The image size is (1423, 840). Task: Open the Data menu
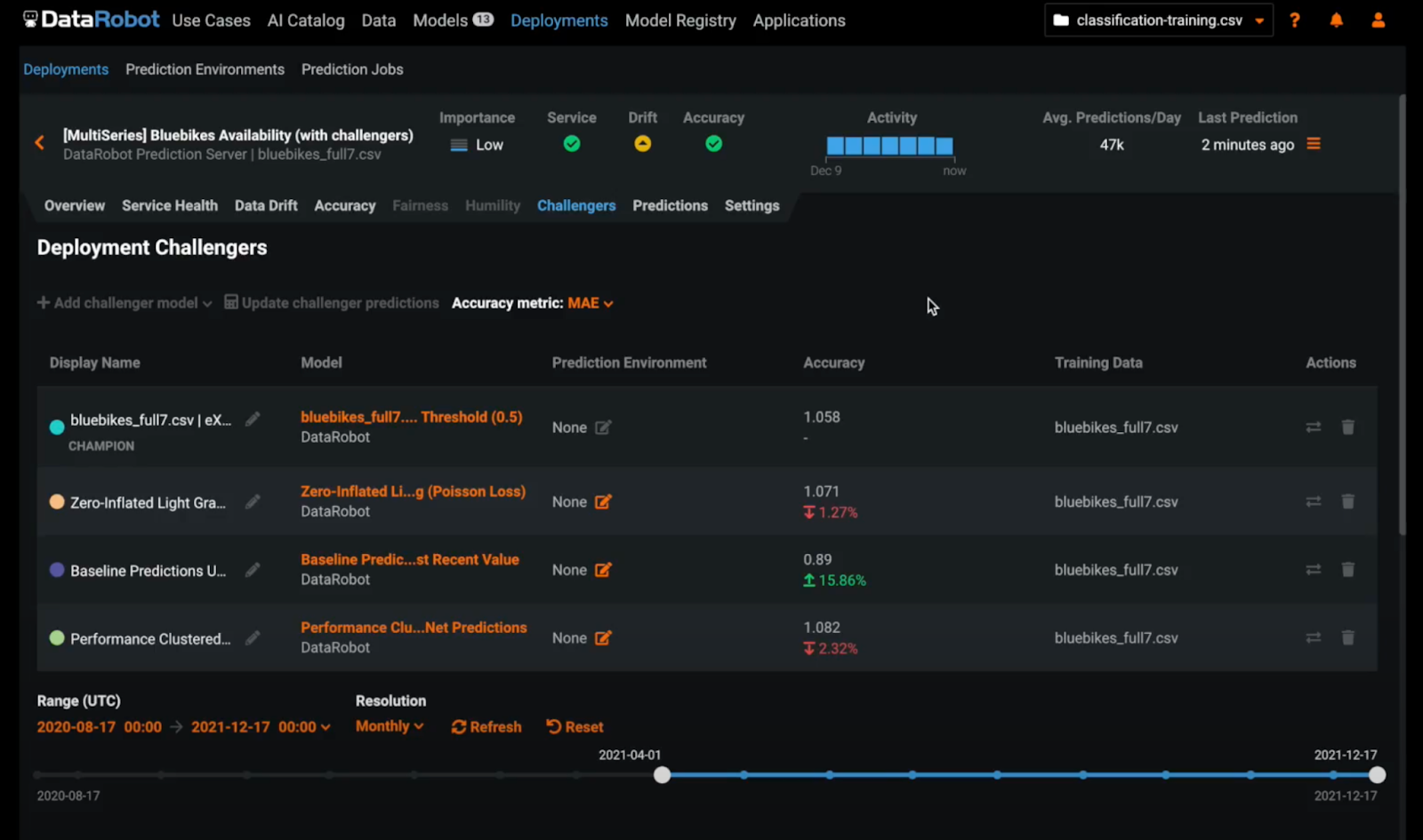(x=379, y=20)
